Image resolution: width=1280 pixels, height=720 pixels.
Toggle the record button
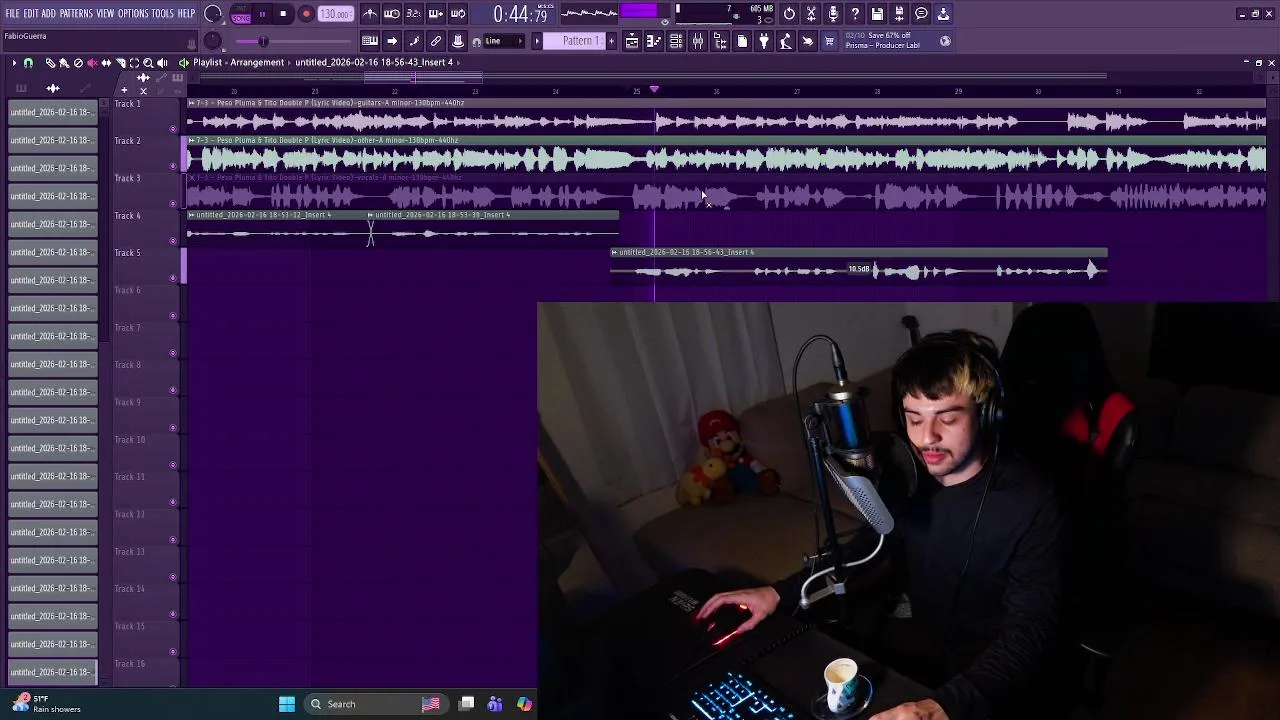(x=306, y=14)
